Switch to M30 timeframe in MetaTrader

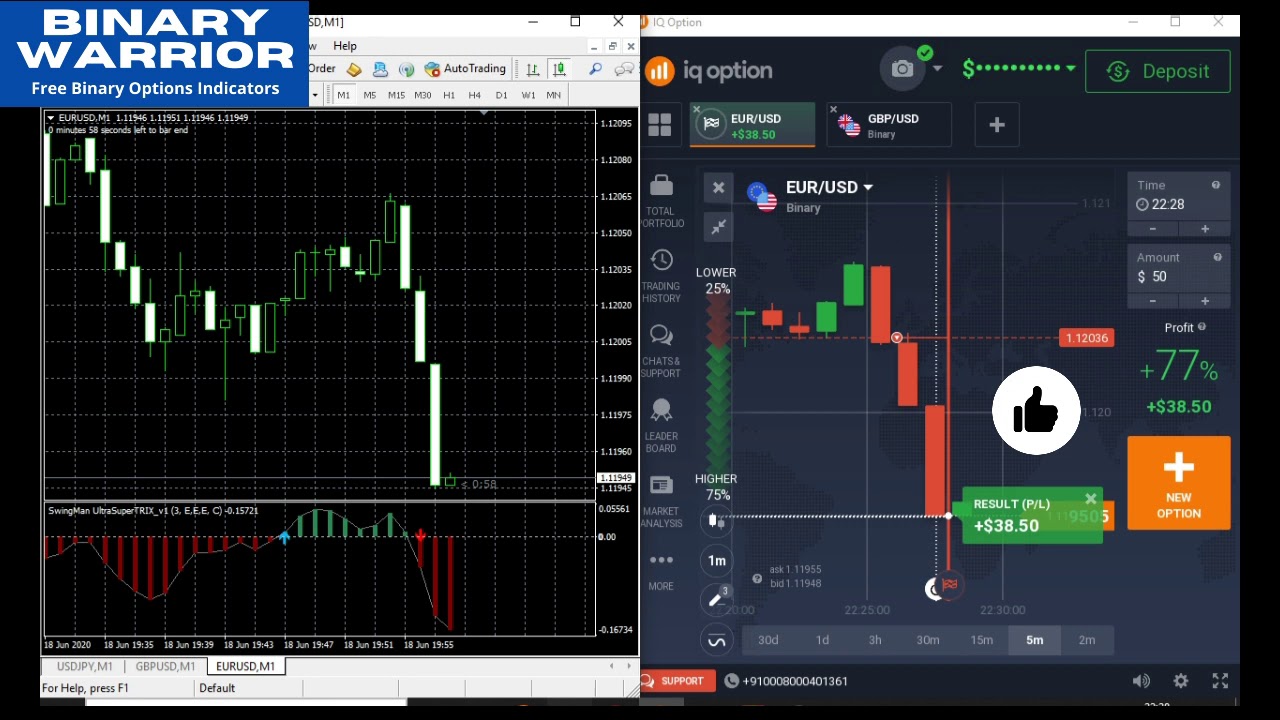pos(423,95)
